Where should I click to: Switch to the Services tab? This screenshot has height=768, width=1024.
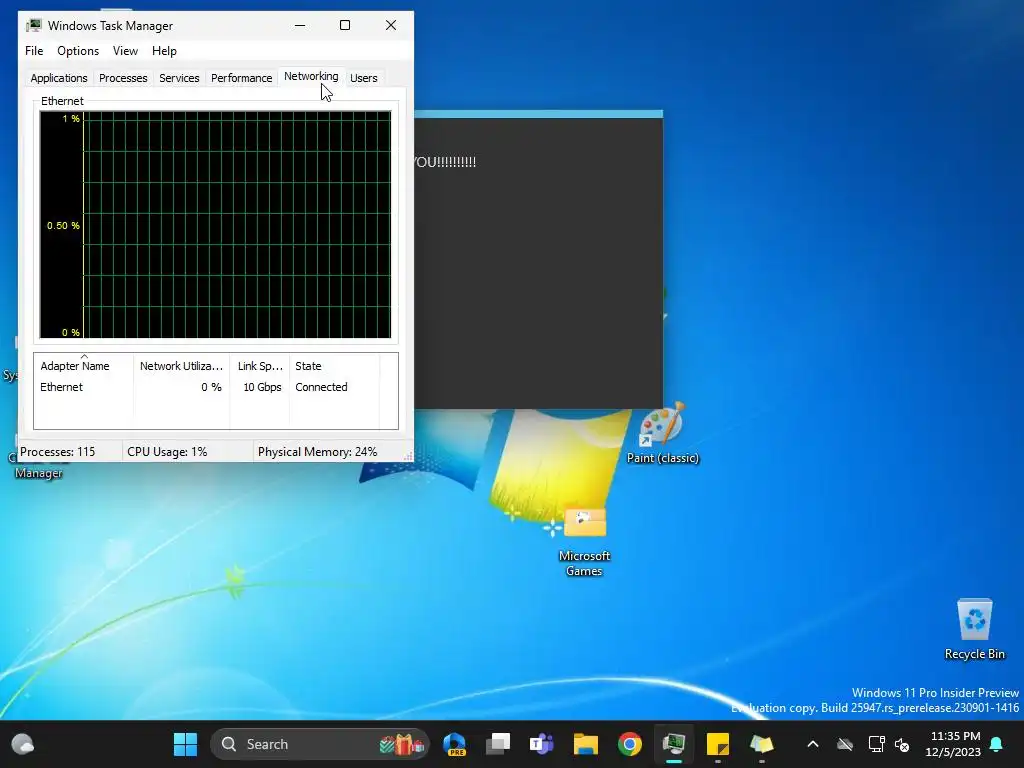(179, 78)
